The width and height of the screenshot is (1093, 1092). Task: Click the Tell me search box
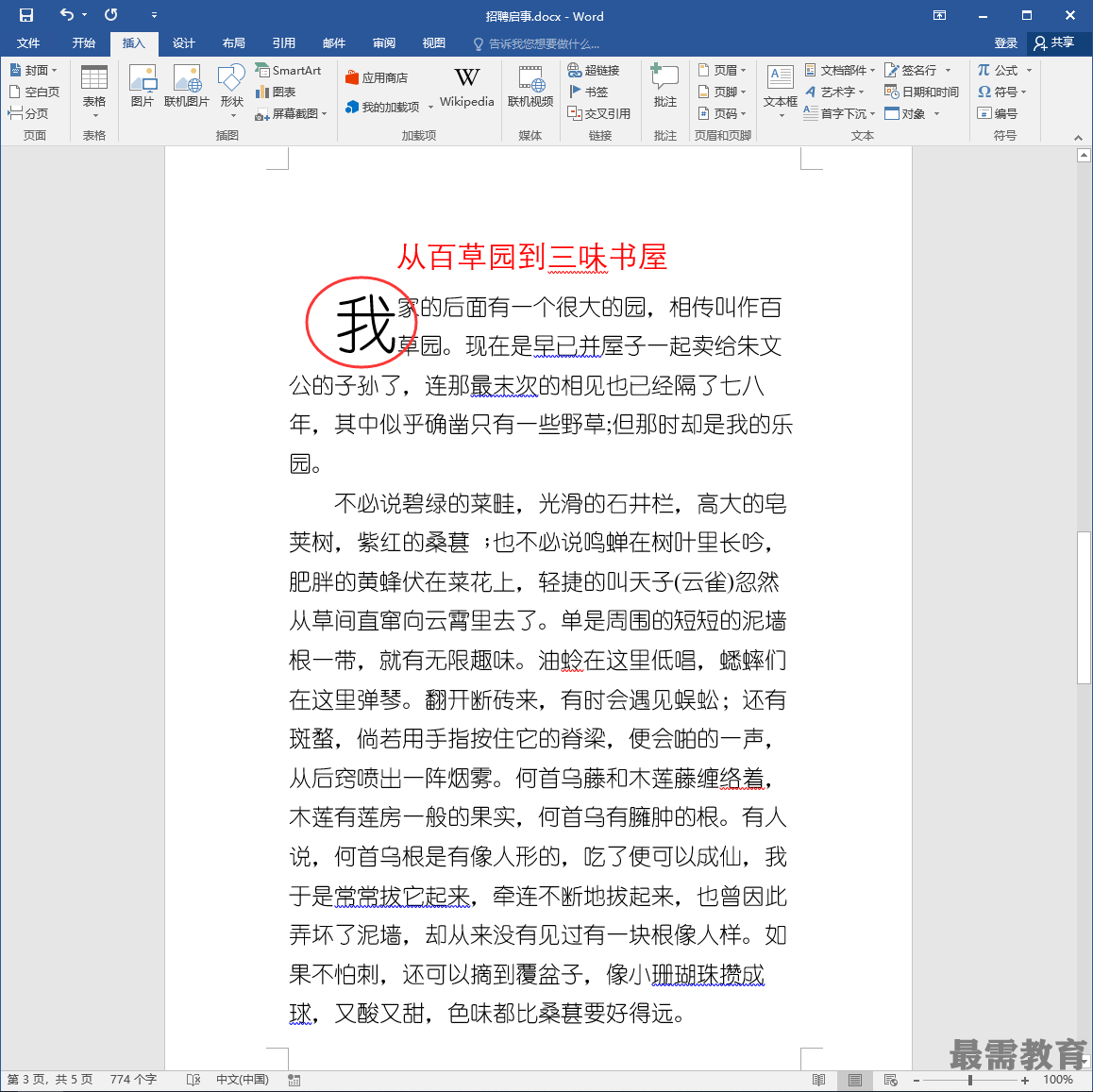[x=537, y=44]
